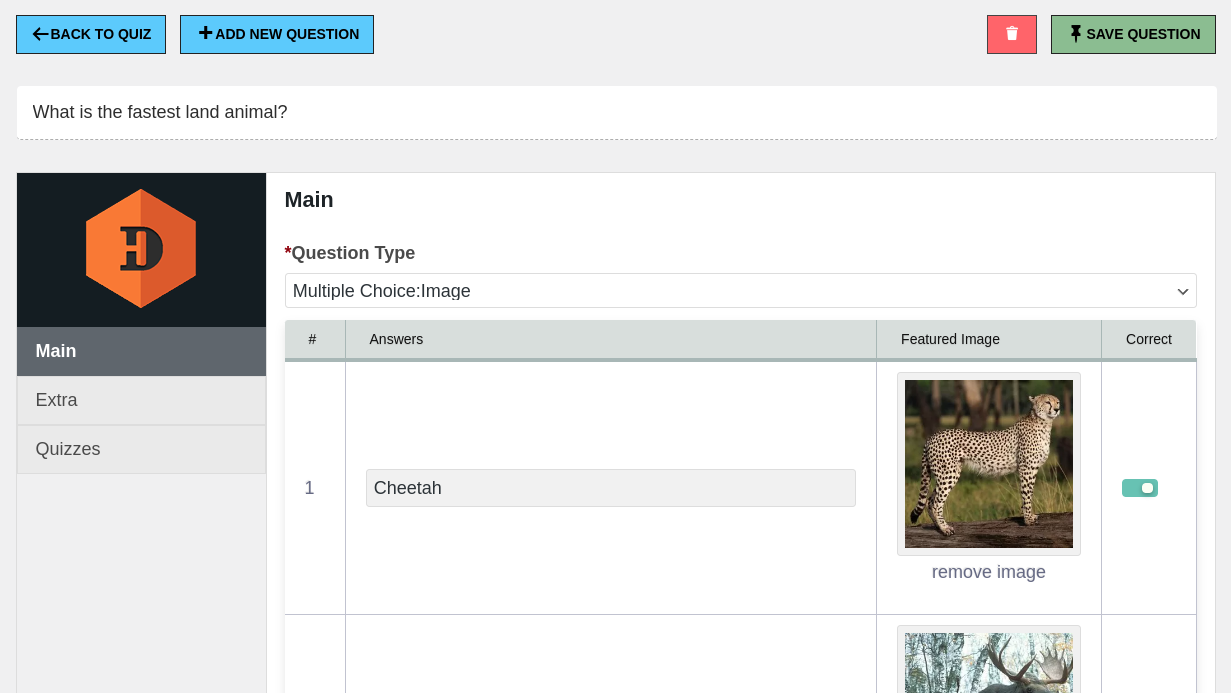Click the # column header
Image resolution: width=1231 pixels, height=693 pixels.
pyautogui.click(x=313, y=339)
